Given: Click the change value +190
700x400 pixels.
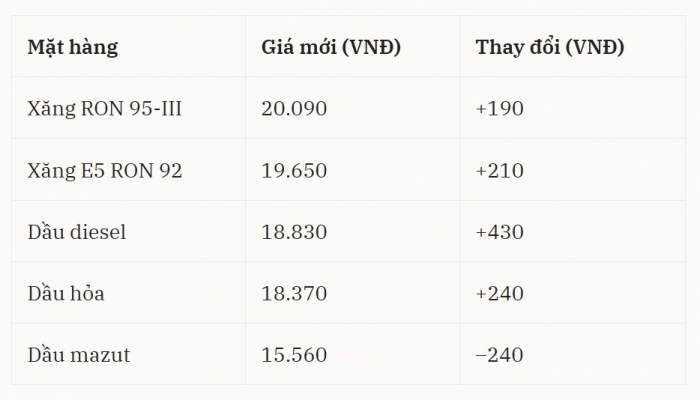Looking at the screenshot, I should coord(500,108).
